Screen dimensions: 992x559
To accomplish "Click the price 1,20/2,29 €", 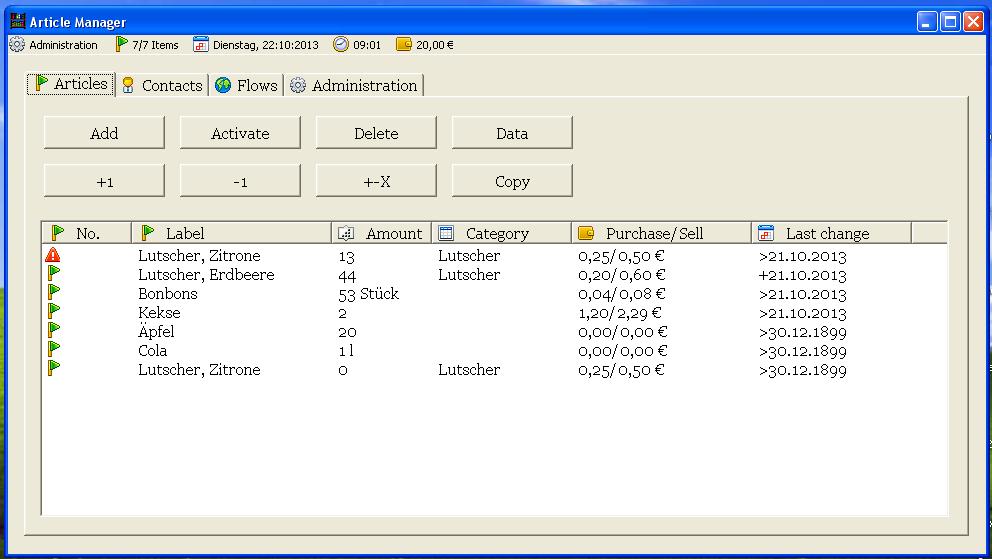I will pos(620,312).
